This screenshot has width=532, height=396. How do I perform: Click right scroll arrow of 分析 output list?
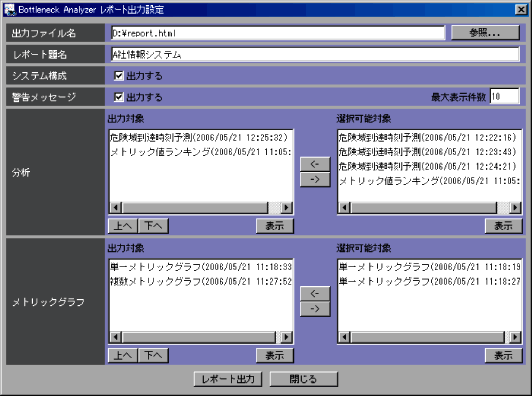287,207
